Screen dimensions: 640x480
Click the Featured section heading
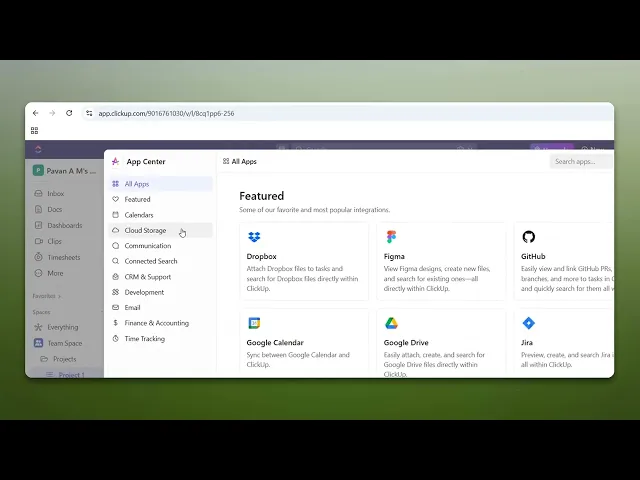point(262,196)
